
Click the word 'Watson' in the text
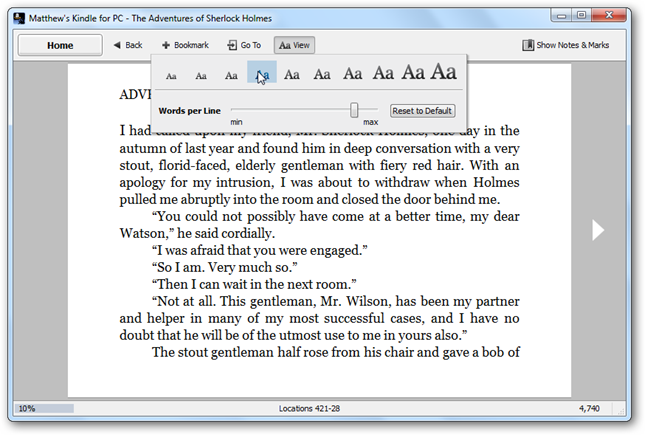(x=144, y=234)
